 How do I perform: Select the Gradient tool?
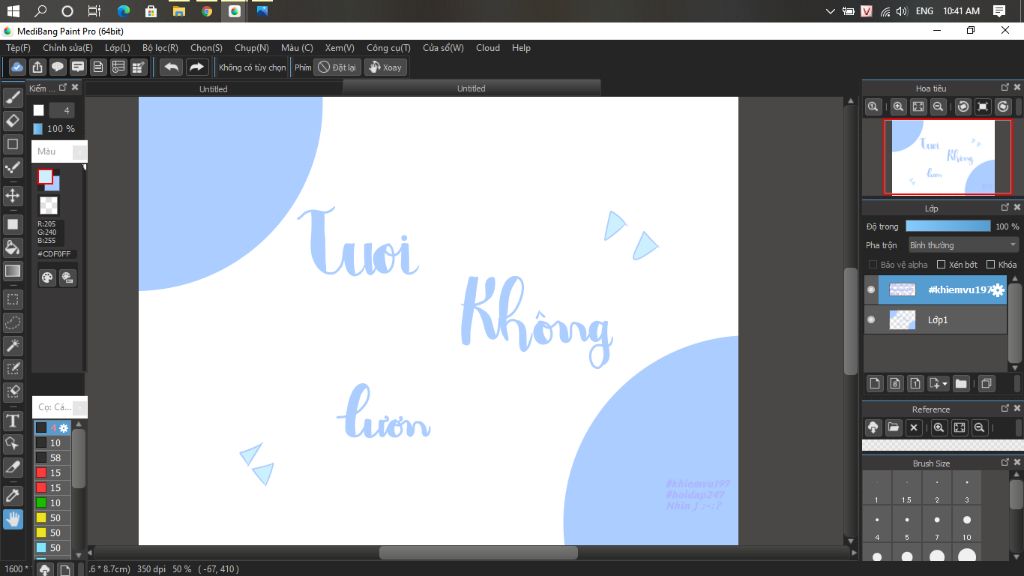pos(12,271)
